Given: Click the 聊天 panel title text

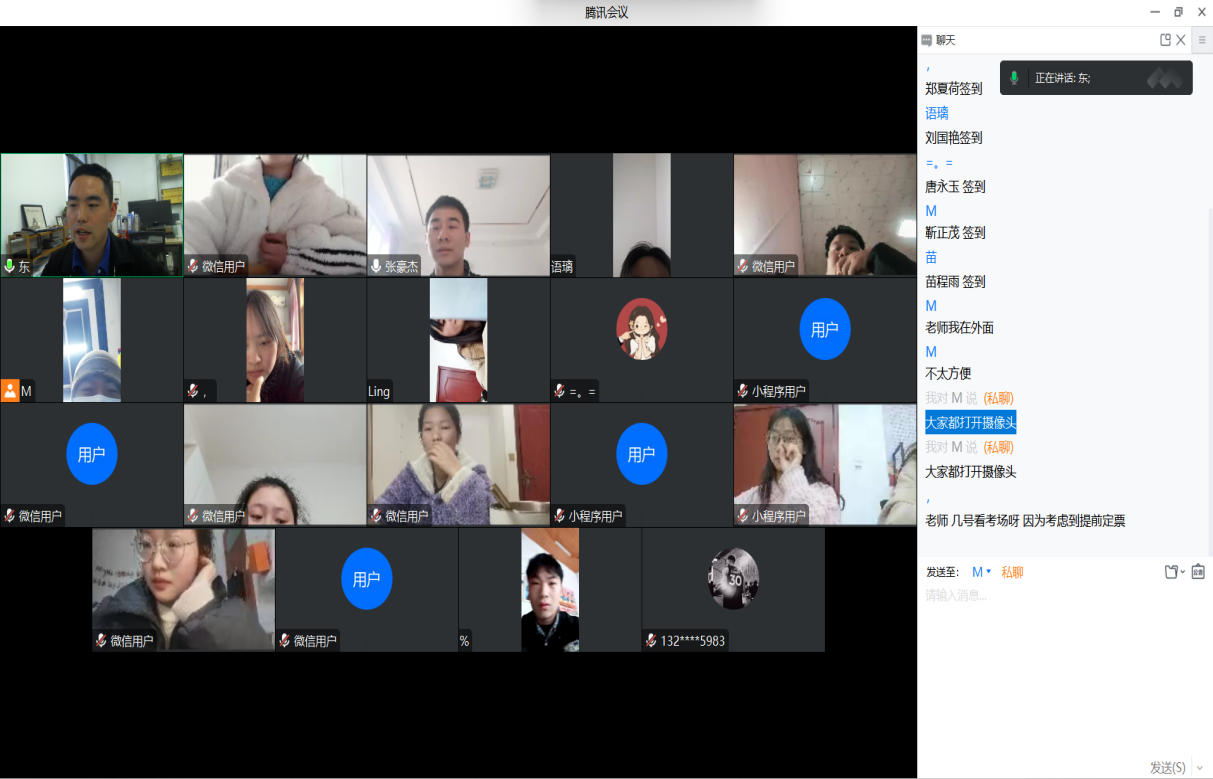Looking at the screenshot, I should 945,40.
